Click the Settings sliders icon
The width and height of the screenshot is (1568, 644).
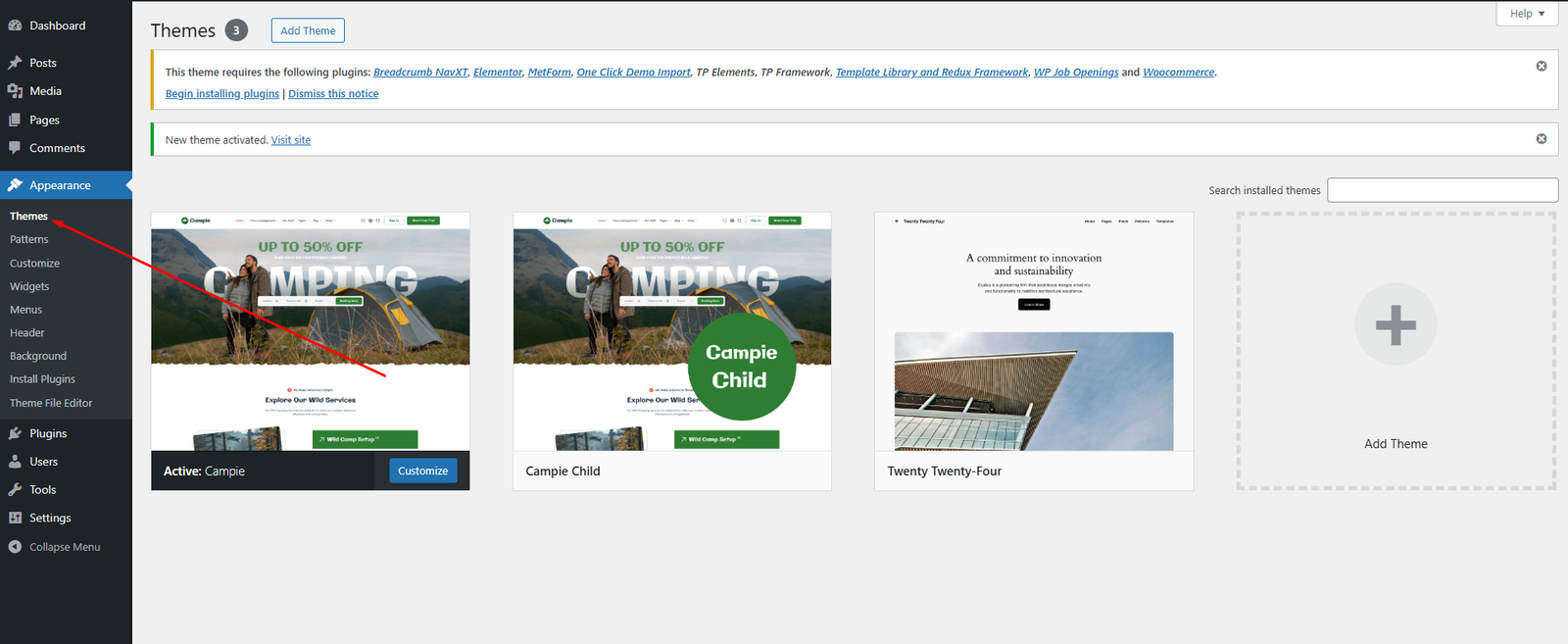(x=15, y=518)
